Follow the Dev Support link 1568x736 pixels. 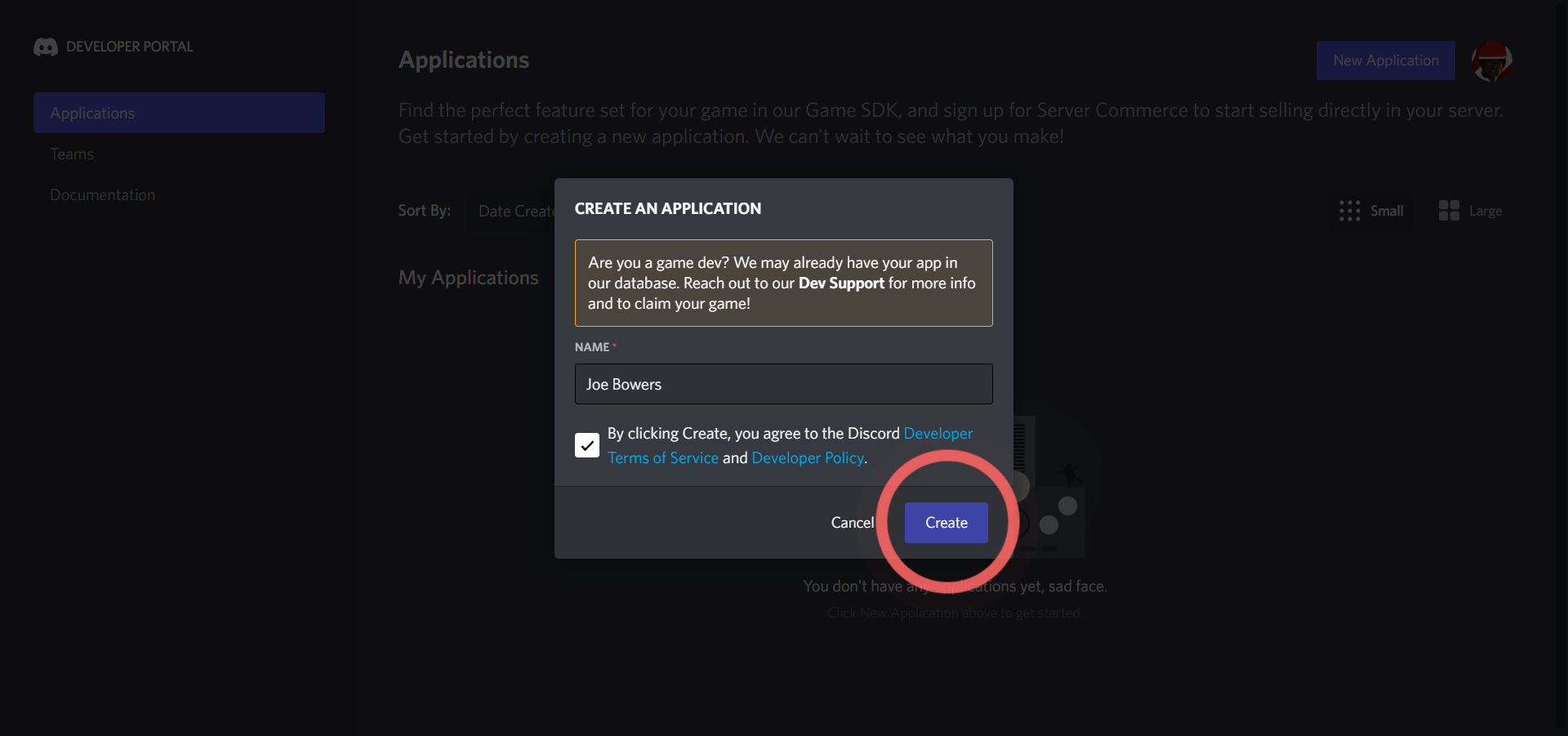(x=841, y=283)
